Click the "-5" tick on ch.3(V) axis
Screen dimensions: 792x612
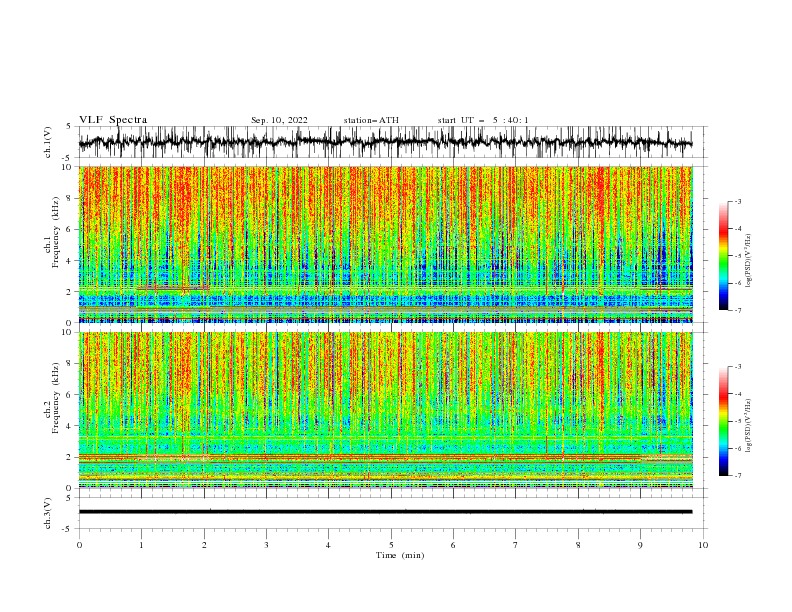tap(68, 529)
